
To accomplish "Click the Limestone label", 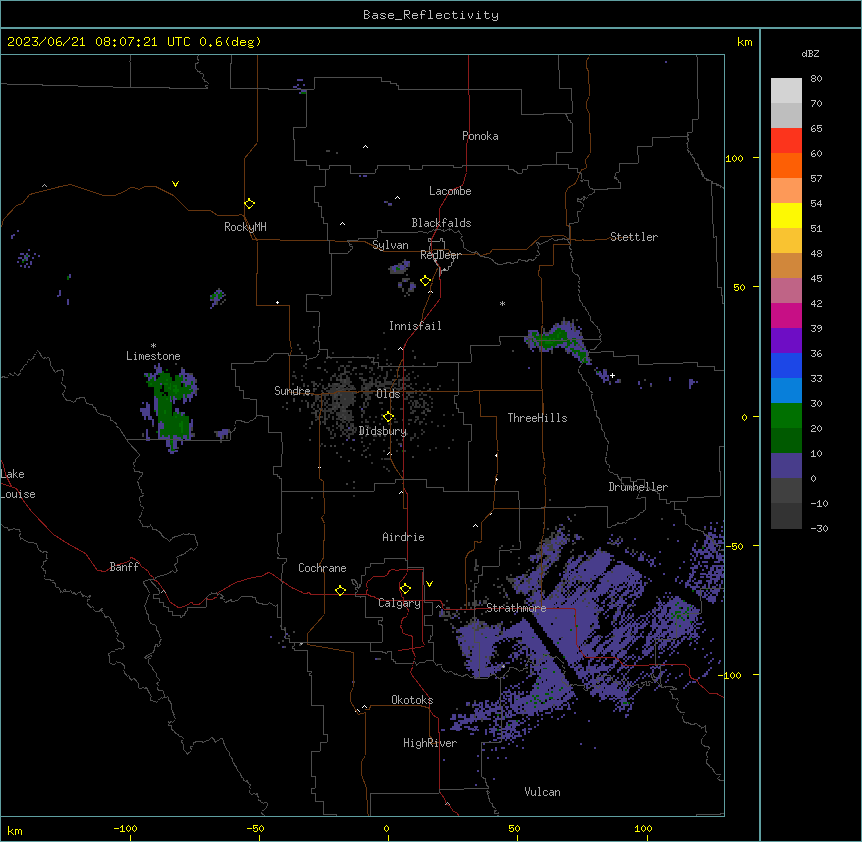I will pyautogui.click(x=153, y=356).
